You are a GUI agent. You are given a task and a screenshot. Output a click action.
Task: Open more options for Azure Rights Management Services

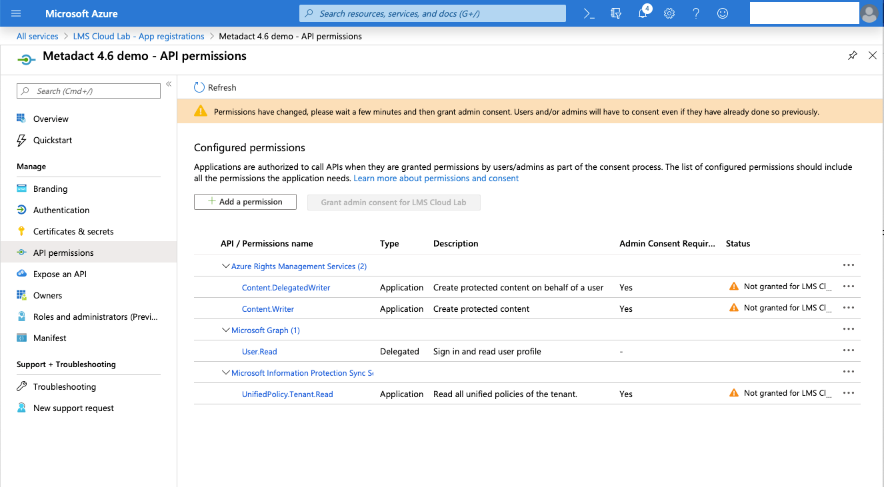(x=848, y=265)
